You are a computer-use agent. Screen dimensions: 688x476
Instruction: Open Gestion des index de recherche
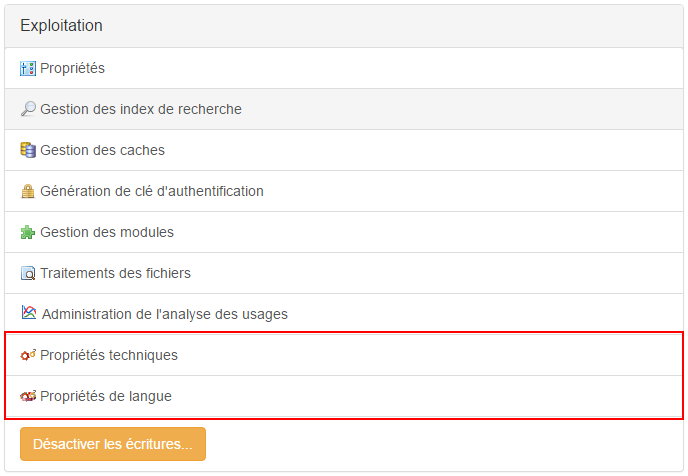(x=344, y=109)
